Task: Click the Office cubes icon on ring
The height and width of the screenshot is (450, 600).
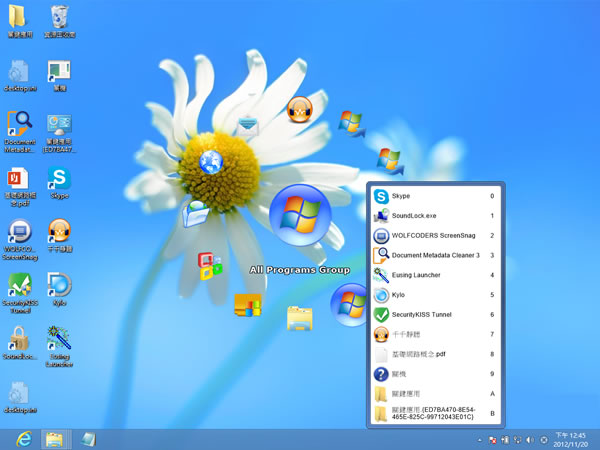Action: pyautogui.click(x=210, y=265)
